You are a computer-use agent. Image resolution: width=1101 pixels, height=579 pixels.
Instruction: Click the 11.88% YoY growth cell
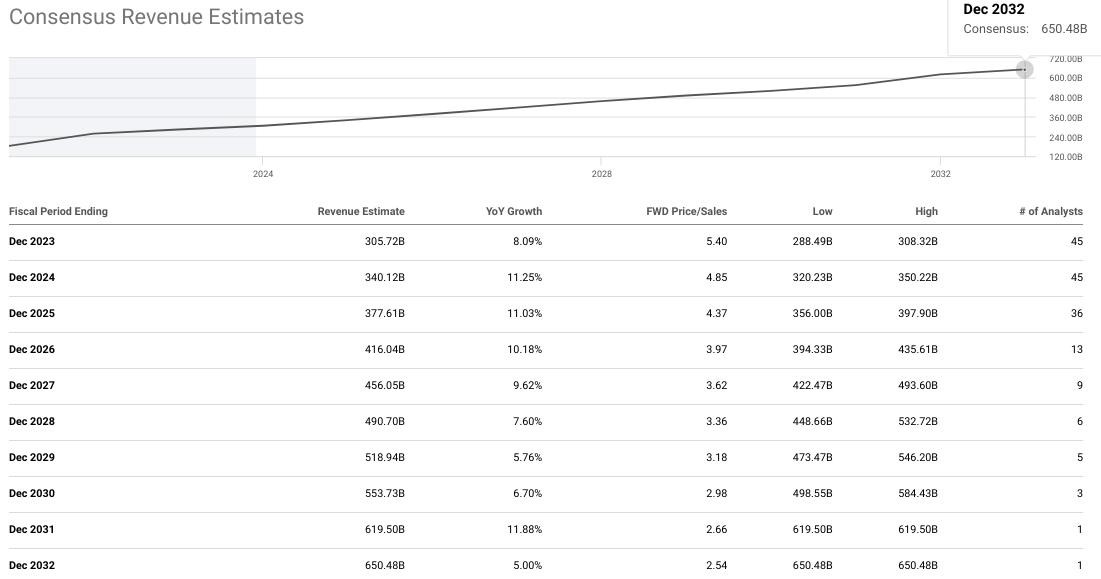coord(524,530)
